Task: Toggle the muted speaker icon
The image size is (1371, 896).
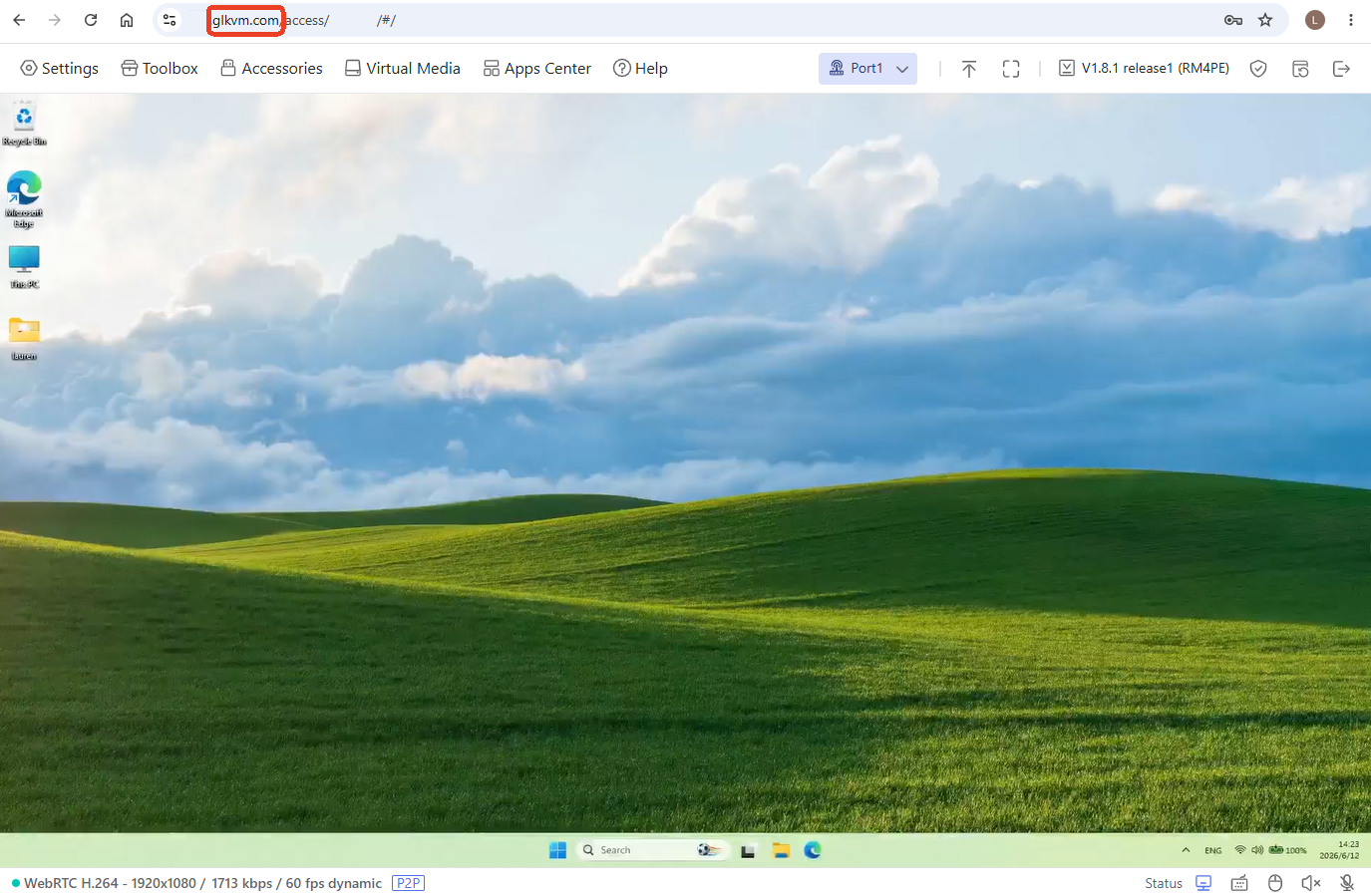Action: [x=1311, y=883]
